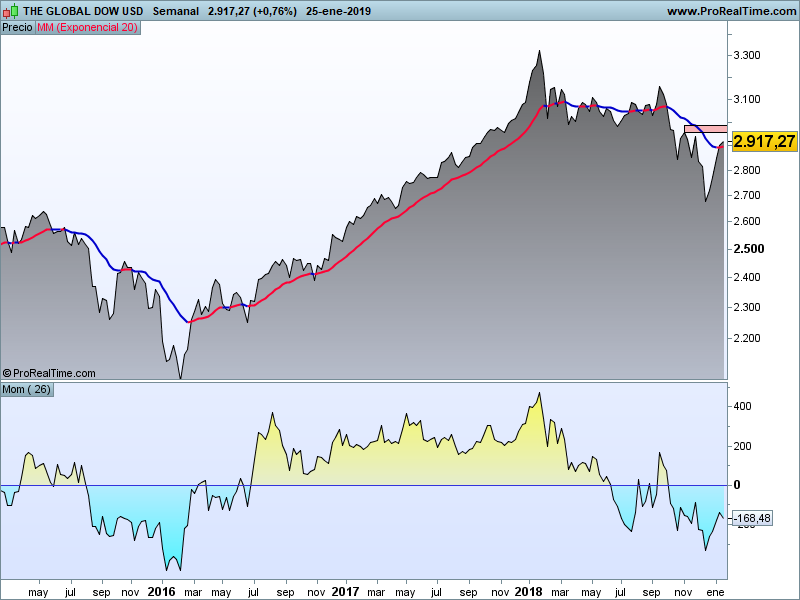Click the 2016 label on time axis
The width and height of the screenshot is (800, 600).
click(161, 592)
